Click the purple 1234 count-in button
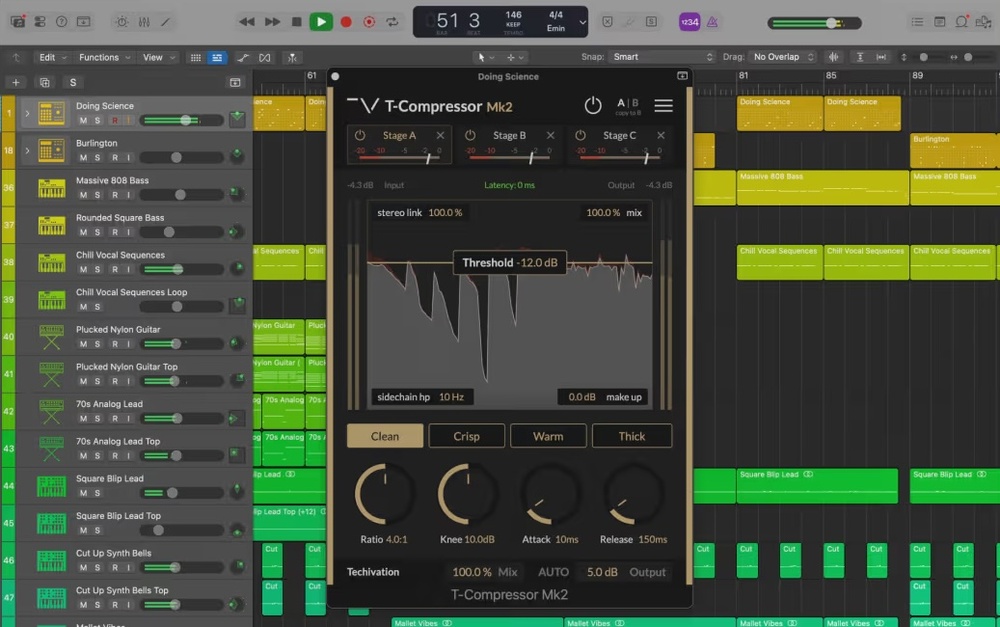This screenshot has height=627, width=1000. (x=689, y=21)
